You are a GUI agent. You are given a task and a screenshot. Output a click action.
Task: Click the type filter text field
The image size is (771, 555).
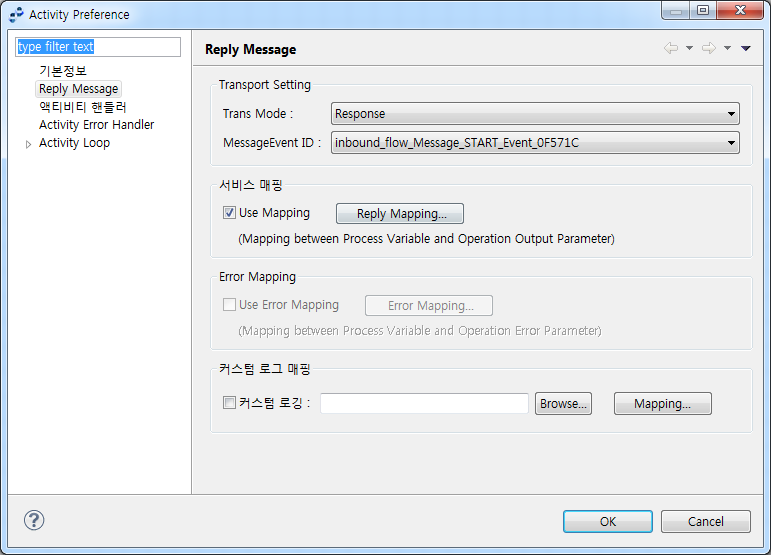[x=98, y=47]
